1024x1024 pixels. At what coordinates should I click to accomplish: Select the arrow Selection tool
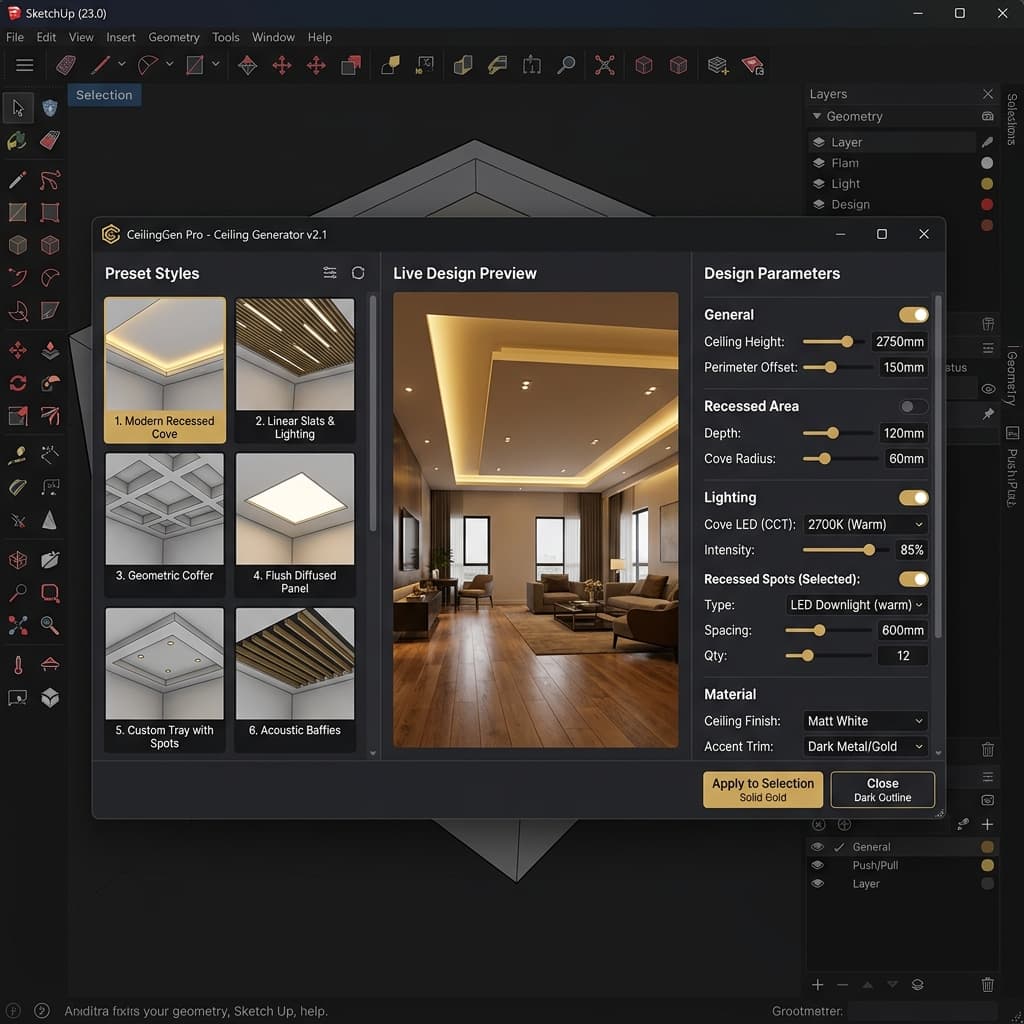pos(18,108)
